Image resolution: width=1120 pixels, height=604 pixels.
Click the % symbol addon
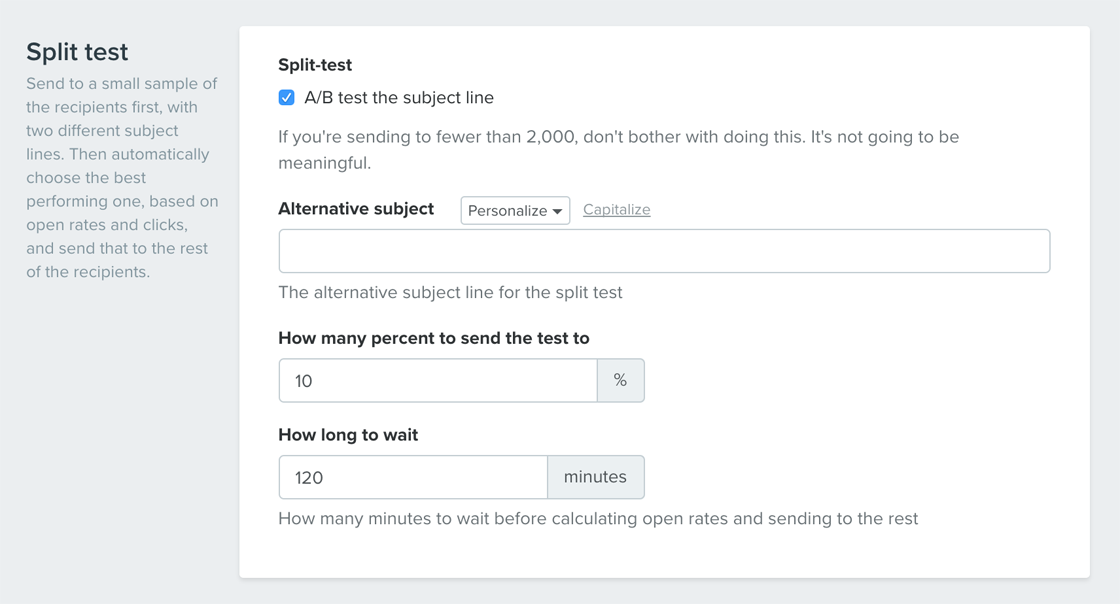621,381
